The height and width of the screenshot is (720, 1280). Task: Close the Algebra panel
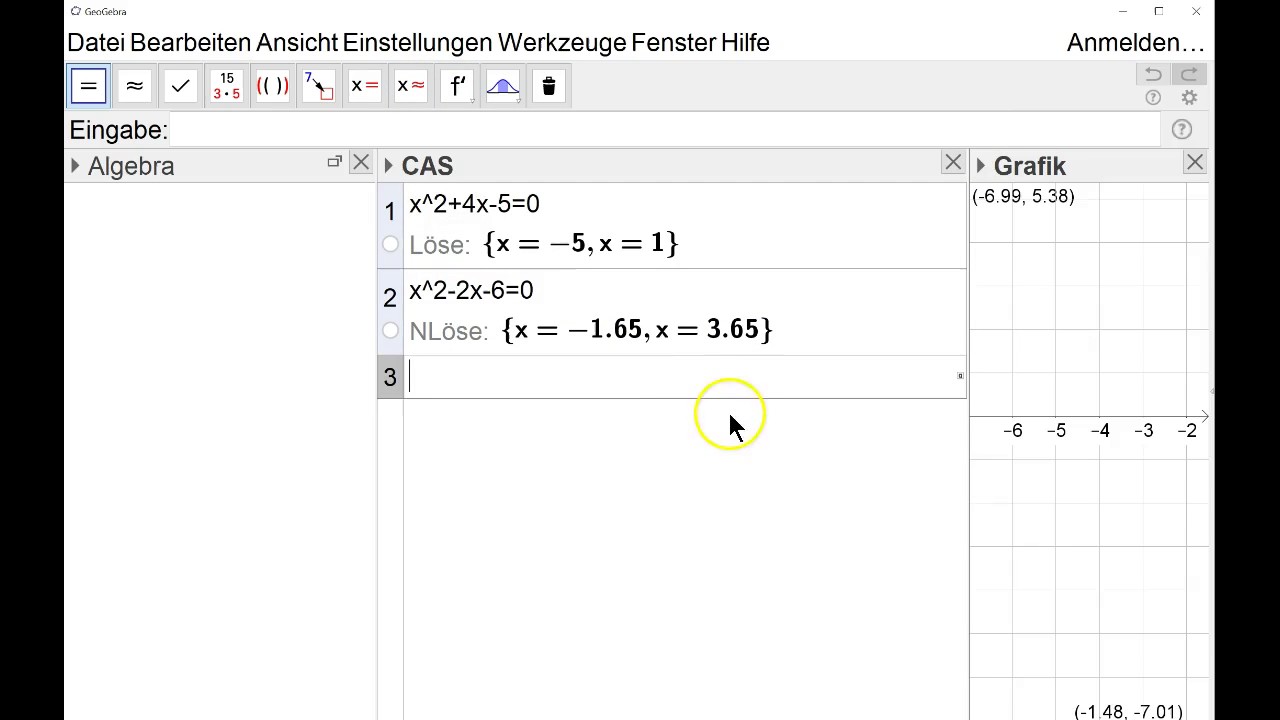361,163
